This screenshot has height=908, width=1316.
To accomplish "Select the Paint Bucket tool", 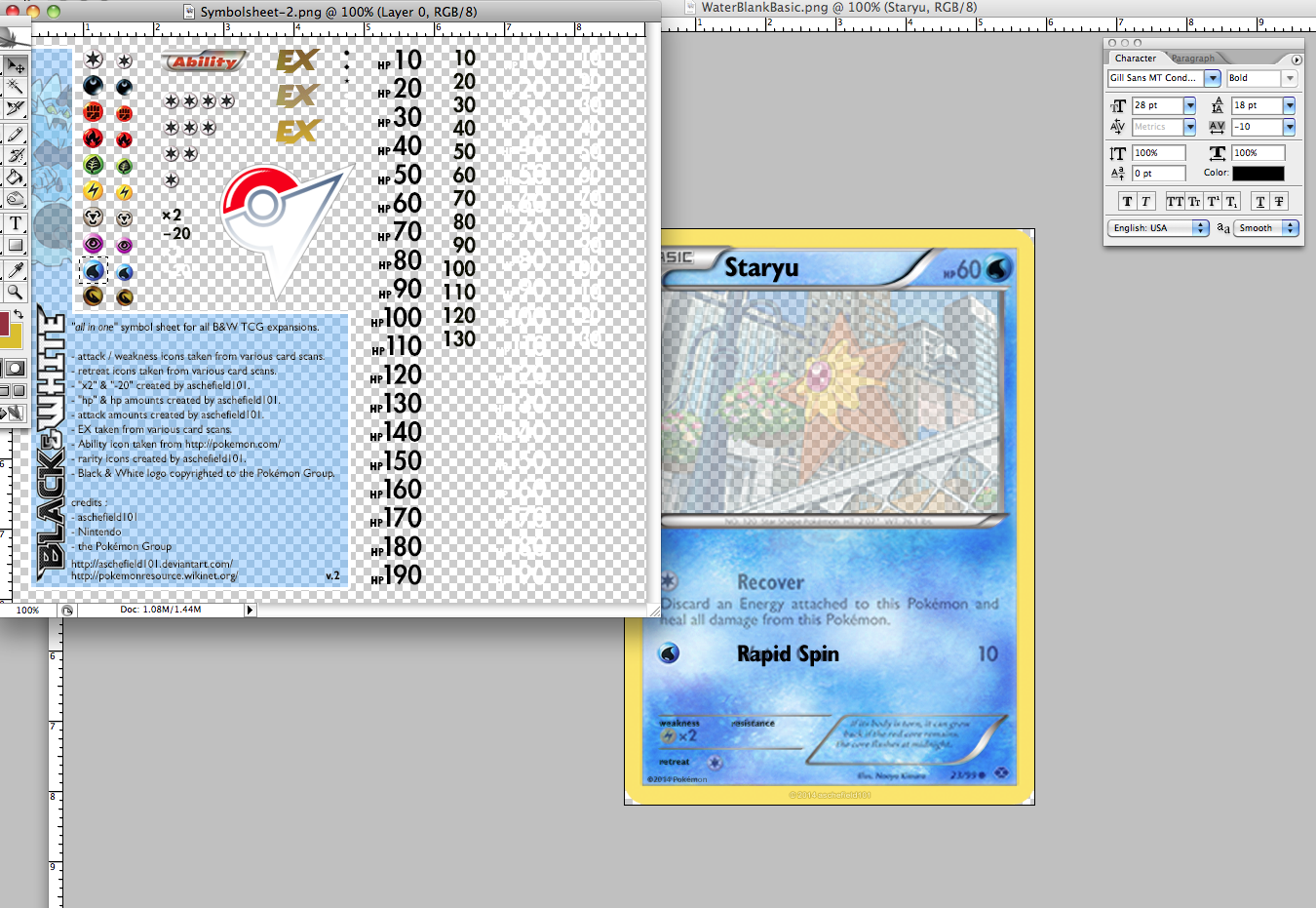I will [x=16, y=177].
